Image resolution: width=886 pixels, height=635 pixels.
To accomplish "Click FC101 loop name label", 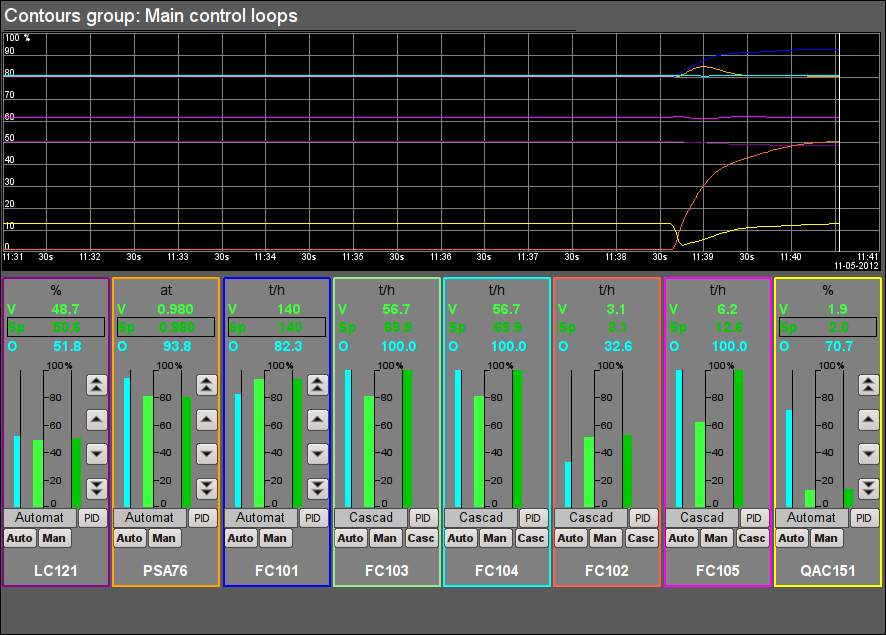I will (x=276, y=571).
